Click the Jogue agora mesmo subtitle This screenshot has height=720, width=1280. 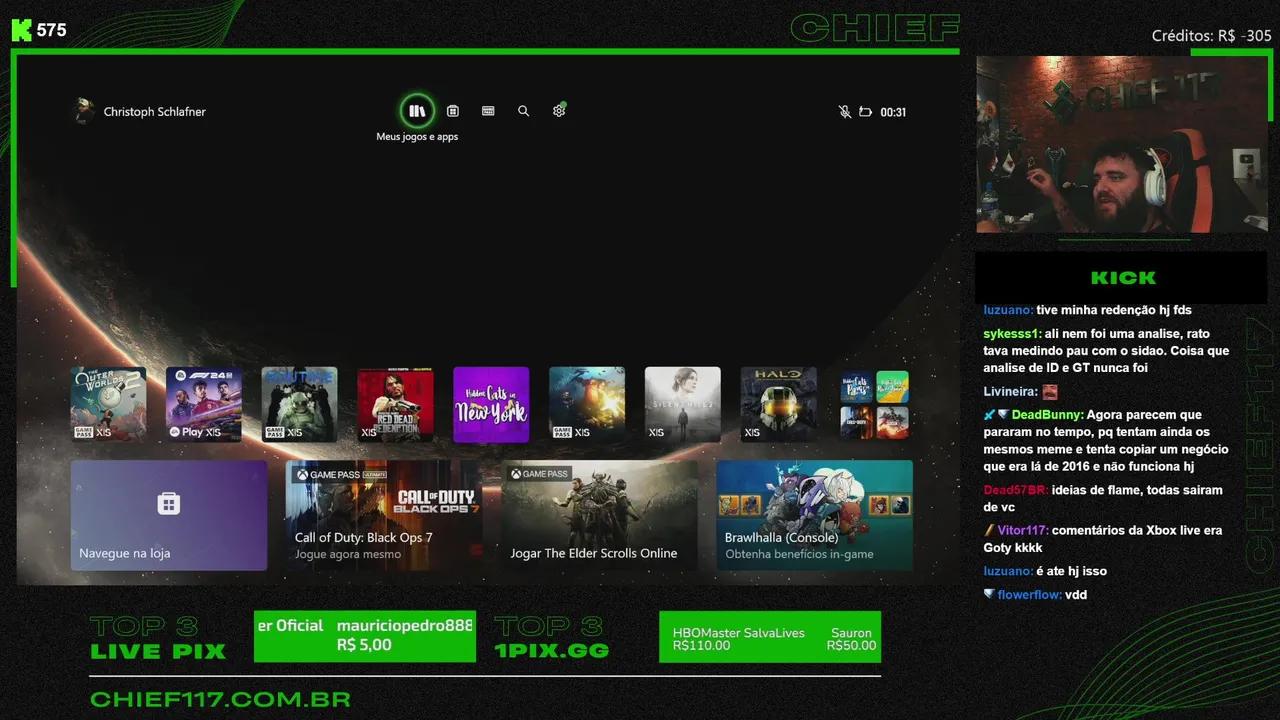point(348,554)
